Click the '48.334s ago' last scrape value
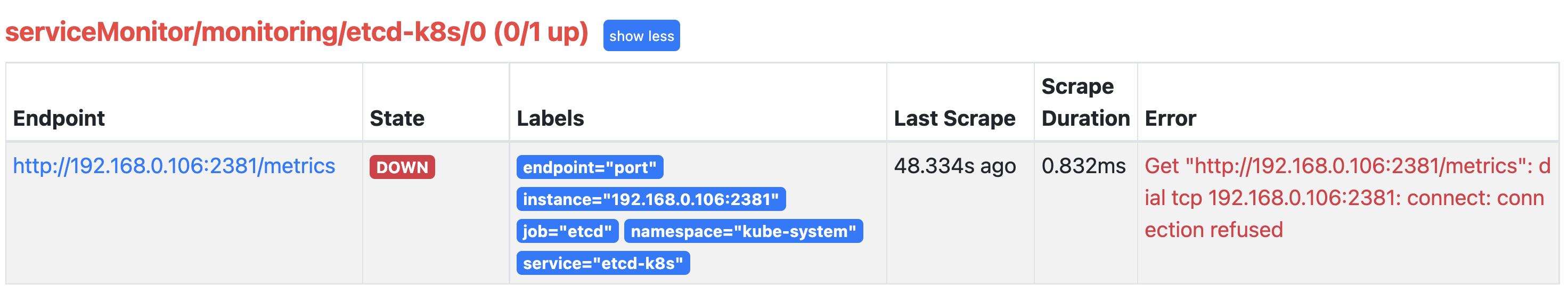1568x293 pixels. (x=954, y=166)
